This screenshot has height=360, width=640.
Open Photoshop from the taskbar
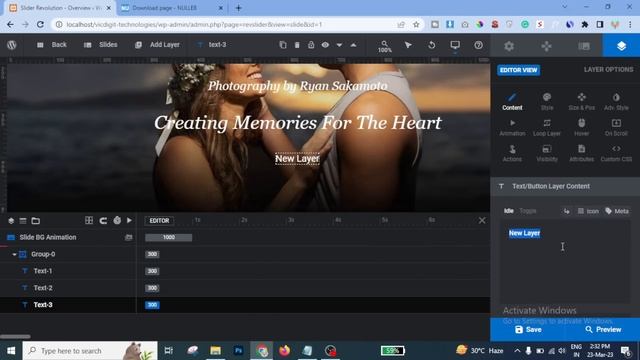(x=238, y=351)
